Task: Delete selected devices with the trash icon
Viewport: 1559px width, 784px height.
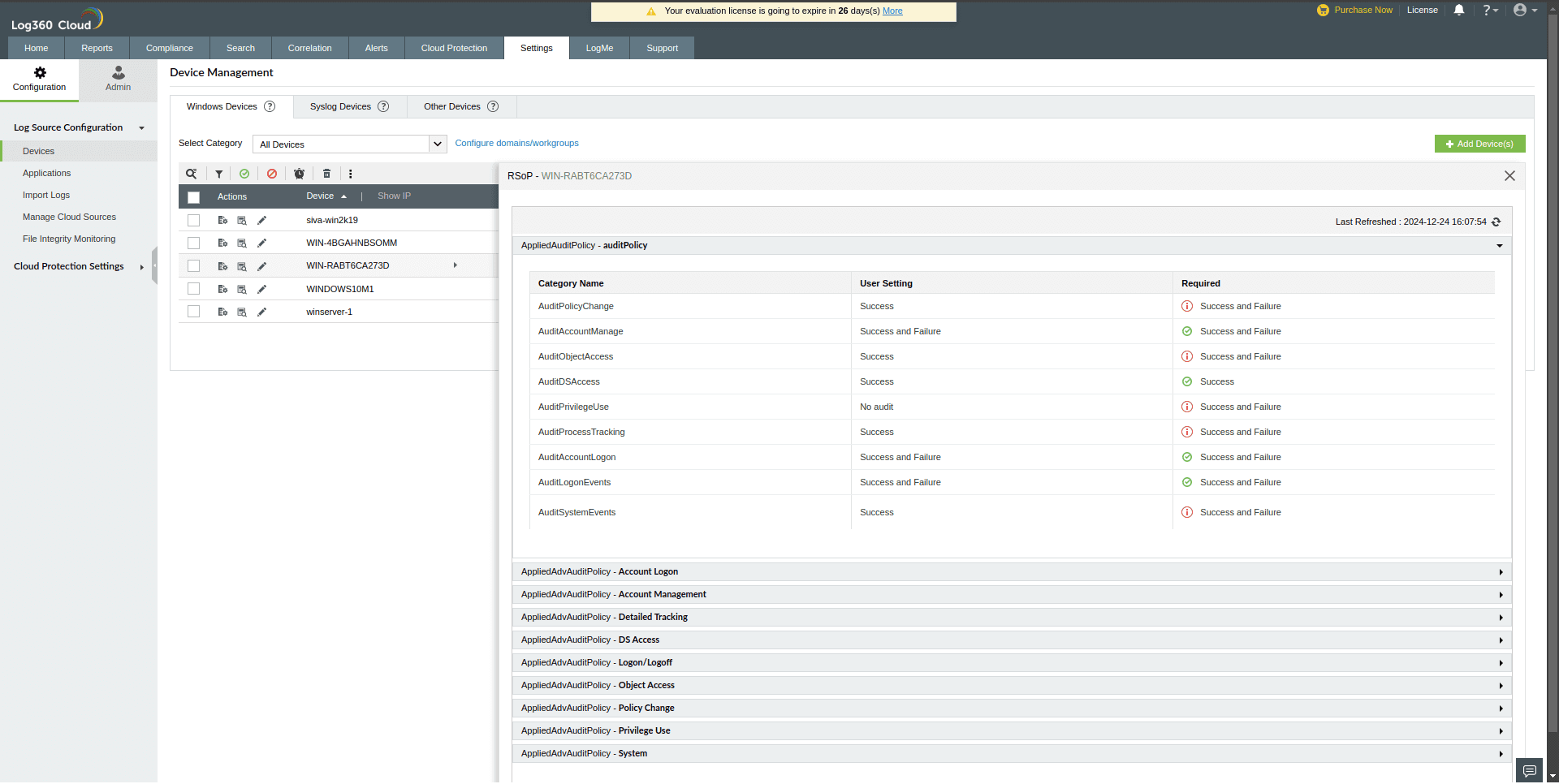Action: click(x=326, y=174)
